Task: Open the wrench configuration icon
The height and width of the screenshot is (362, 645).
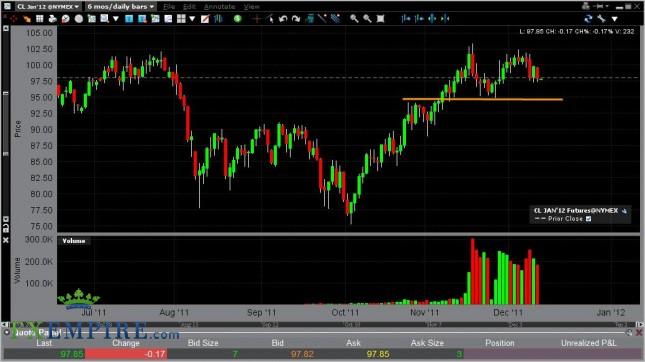Action: click(x=601, y=19)
